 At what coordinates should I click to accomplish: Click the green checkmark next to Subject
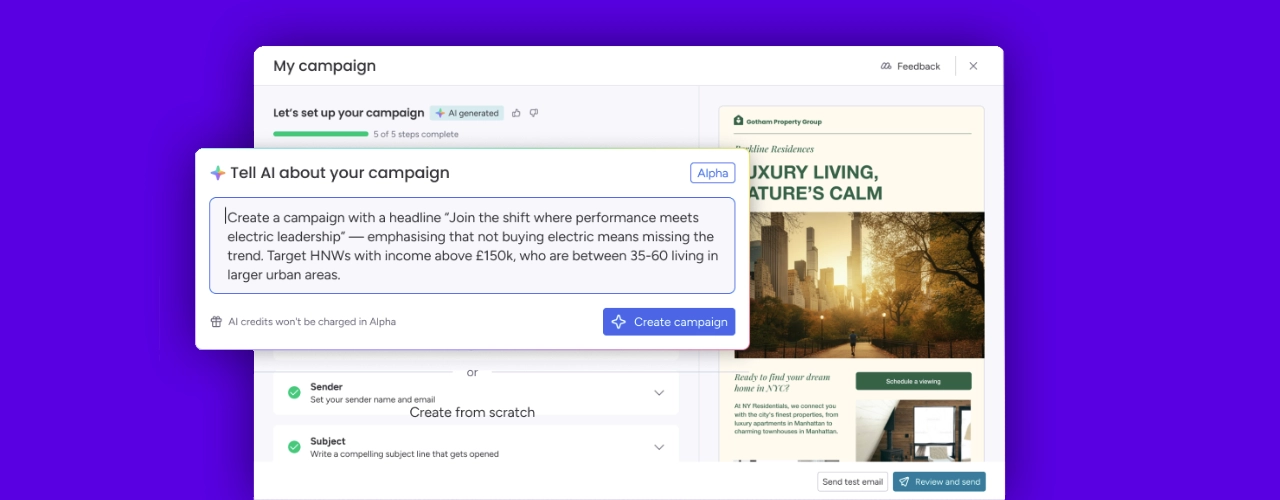click(x=294, y=447)
